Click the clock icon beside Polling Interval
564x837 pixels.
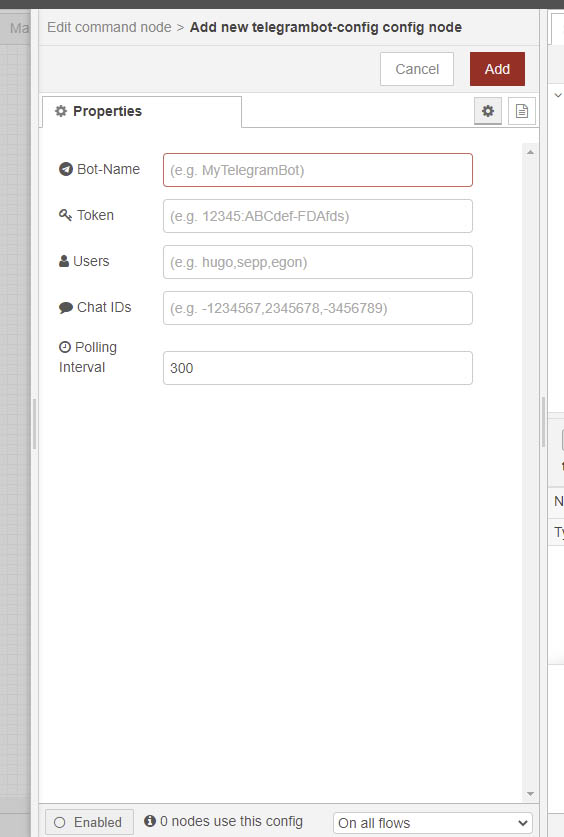65,347
